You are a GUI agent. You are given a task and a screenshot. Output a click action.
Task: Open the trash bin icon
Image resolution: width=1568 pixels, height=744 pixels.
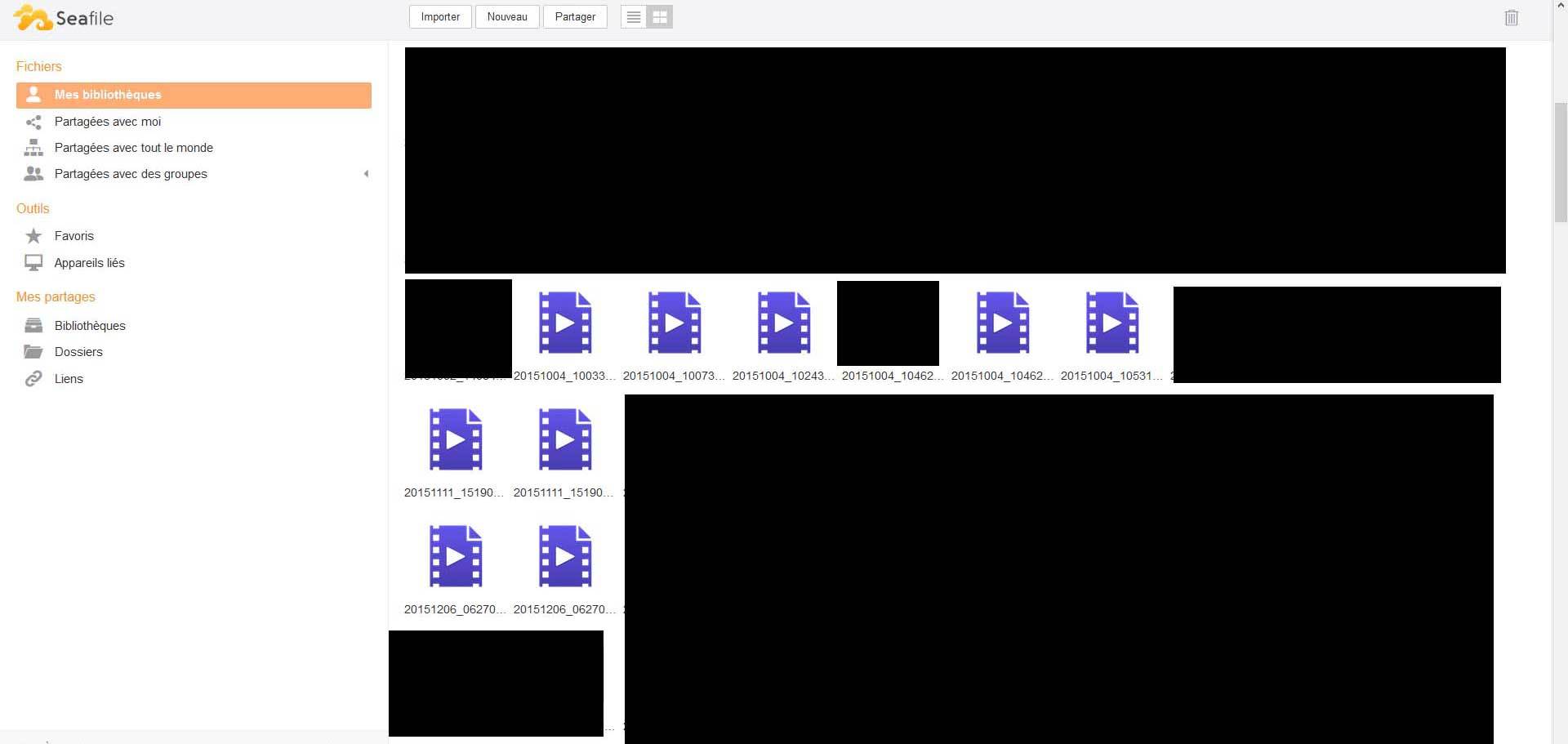pos(1511,18)
